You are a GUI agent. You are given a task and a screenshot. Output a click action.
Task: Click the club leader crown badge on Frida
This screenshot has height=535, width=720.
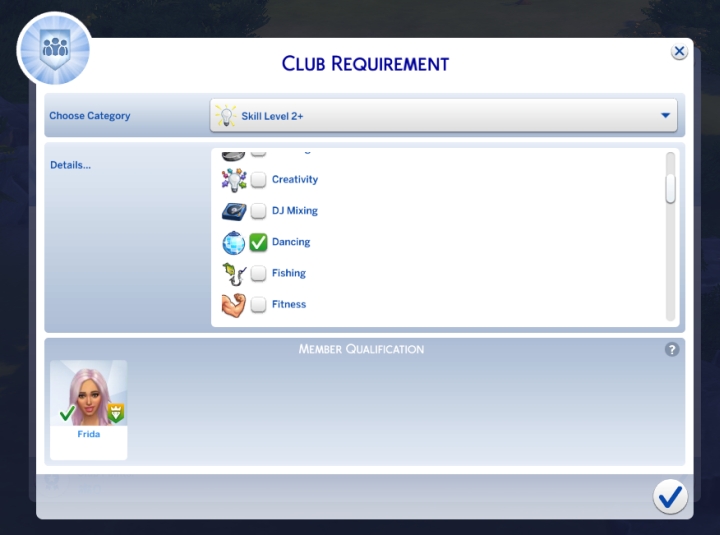point(116,413)
